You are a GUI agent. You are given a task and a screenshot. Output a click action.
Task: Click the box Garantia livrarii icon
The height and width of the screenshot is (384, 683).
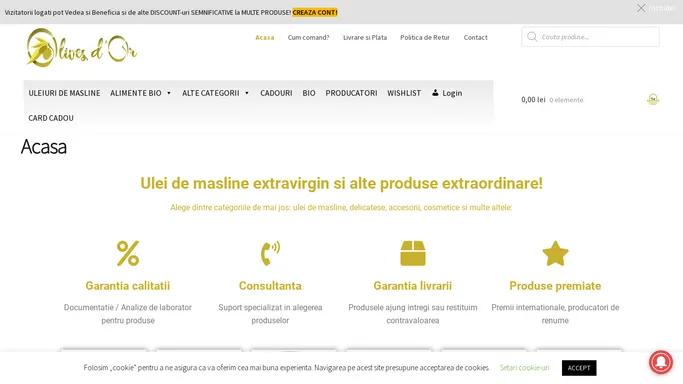[x=413, y=253]
